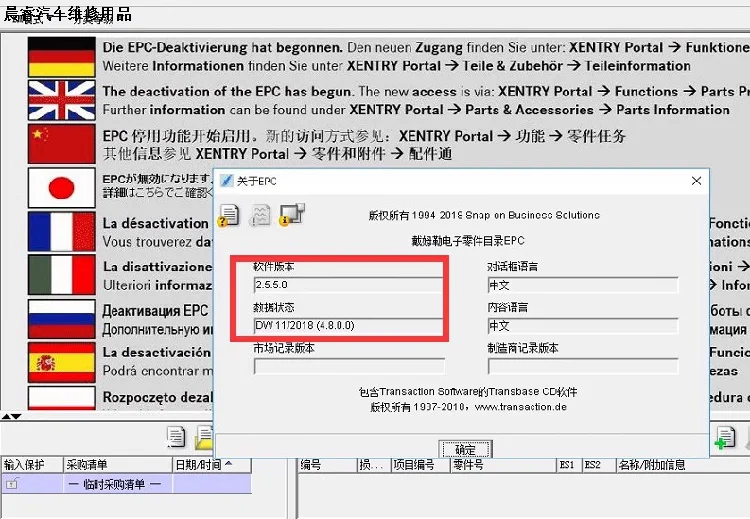This screenshot has height=519, width=750.
Task: Click the yellow folder icon above the shopping list
Action: (204, 437)
